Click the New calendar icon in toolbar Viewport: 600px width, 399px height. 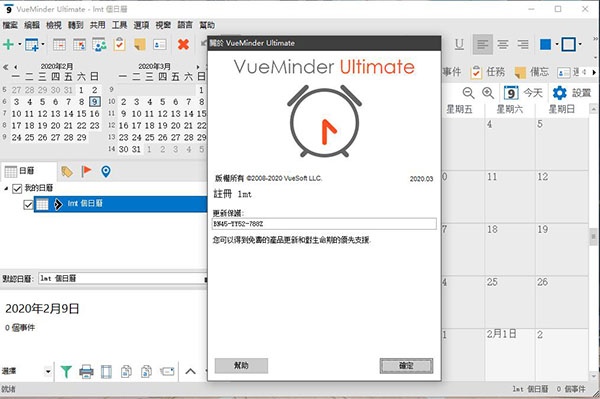point(32,44)
